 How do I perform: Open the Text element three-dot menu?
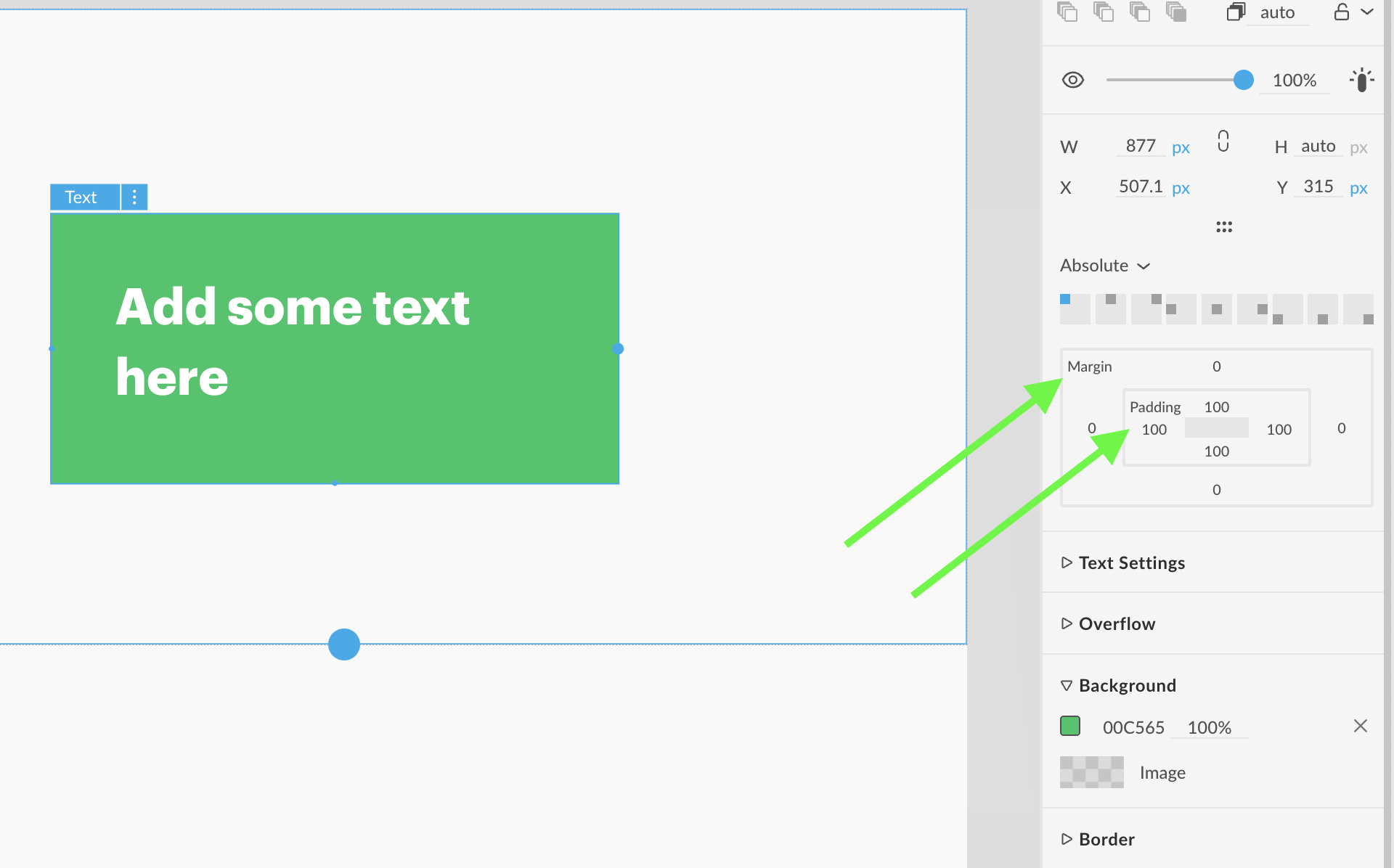[x=134, y=197]
